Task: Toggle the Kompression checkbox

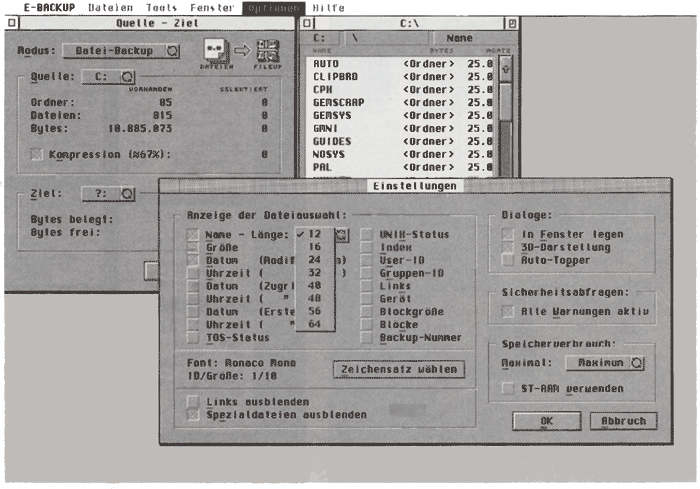Action: point(37,155)
